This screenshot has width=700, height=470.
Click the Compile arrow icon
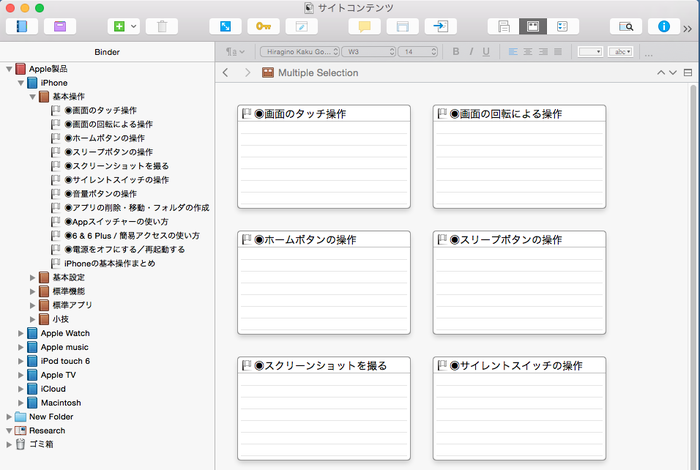pos(441,26)
